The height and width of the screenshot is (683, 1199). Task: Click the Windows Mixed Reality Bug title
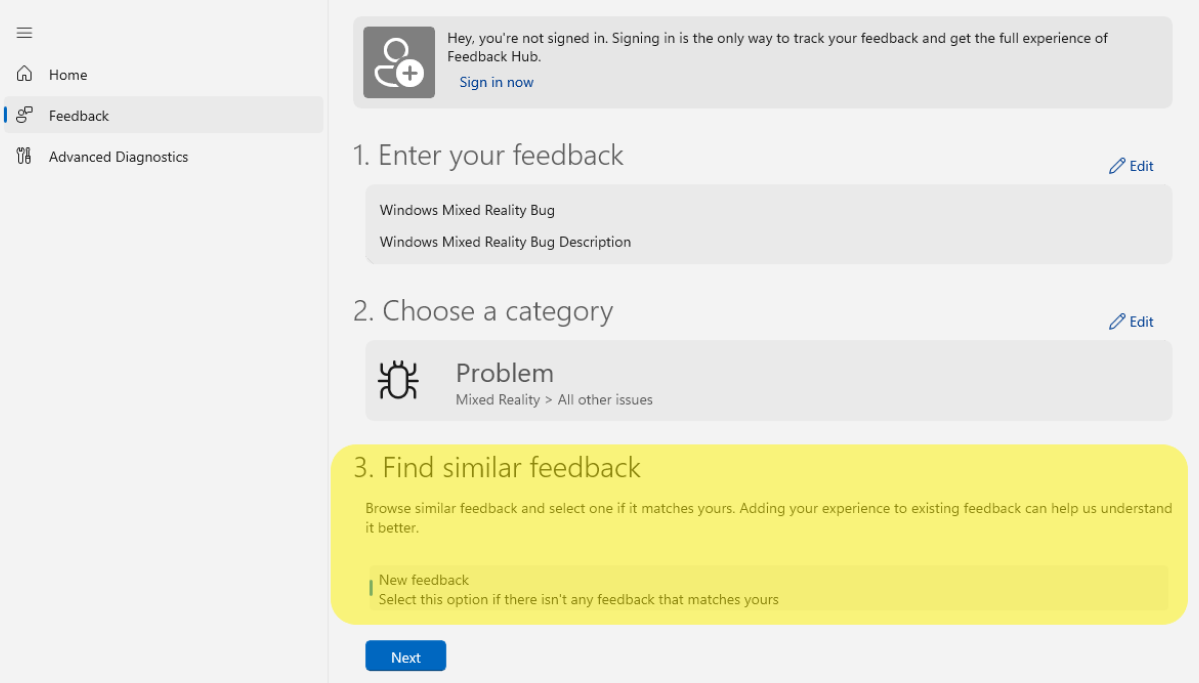467,210
